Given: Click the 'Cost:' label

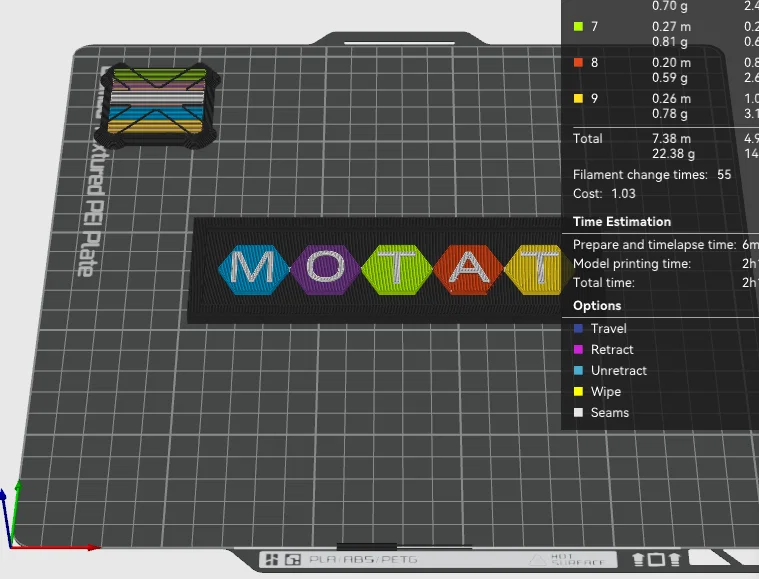Looking at the screenshot, I should point(588,194).
